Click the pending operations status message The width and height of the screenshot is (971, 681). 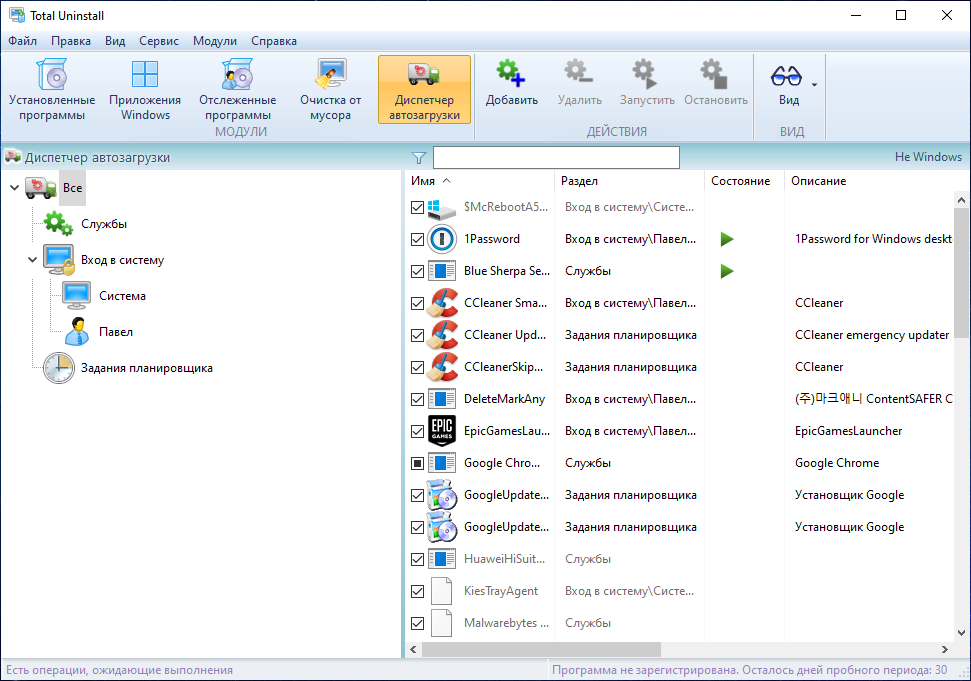tap(120, 670)
